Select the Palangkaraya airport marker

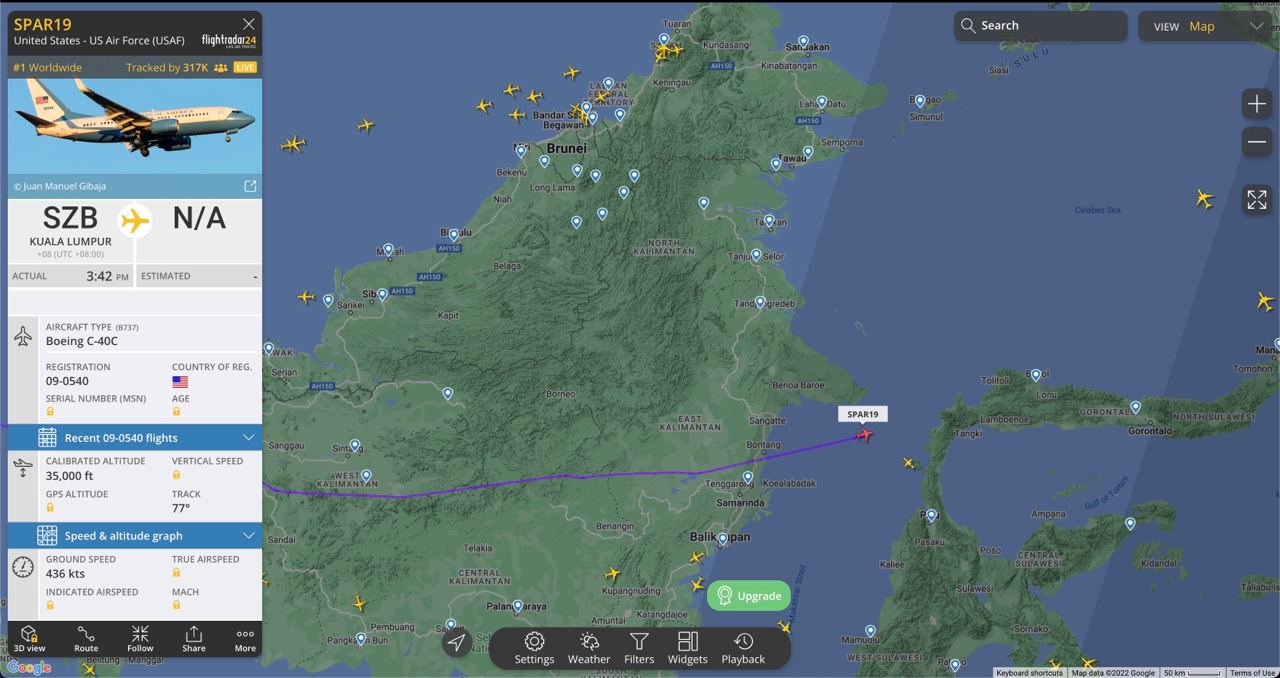pos(517,606)
